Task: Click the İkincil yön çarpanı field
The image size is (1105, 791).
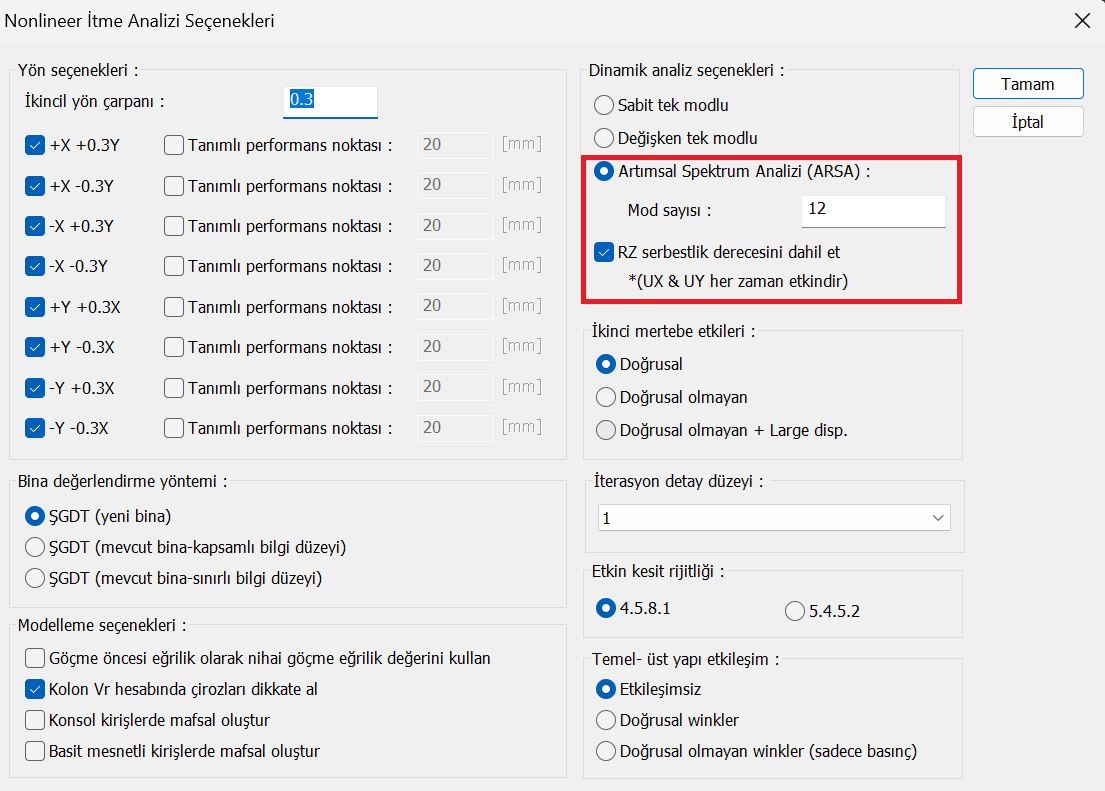Action: pos(330,101)
